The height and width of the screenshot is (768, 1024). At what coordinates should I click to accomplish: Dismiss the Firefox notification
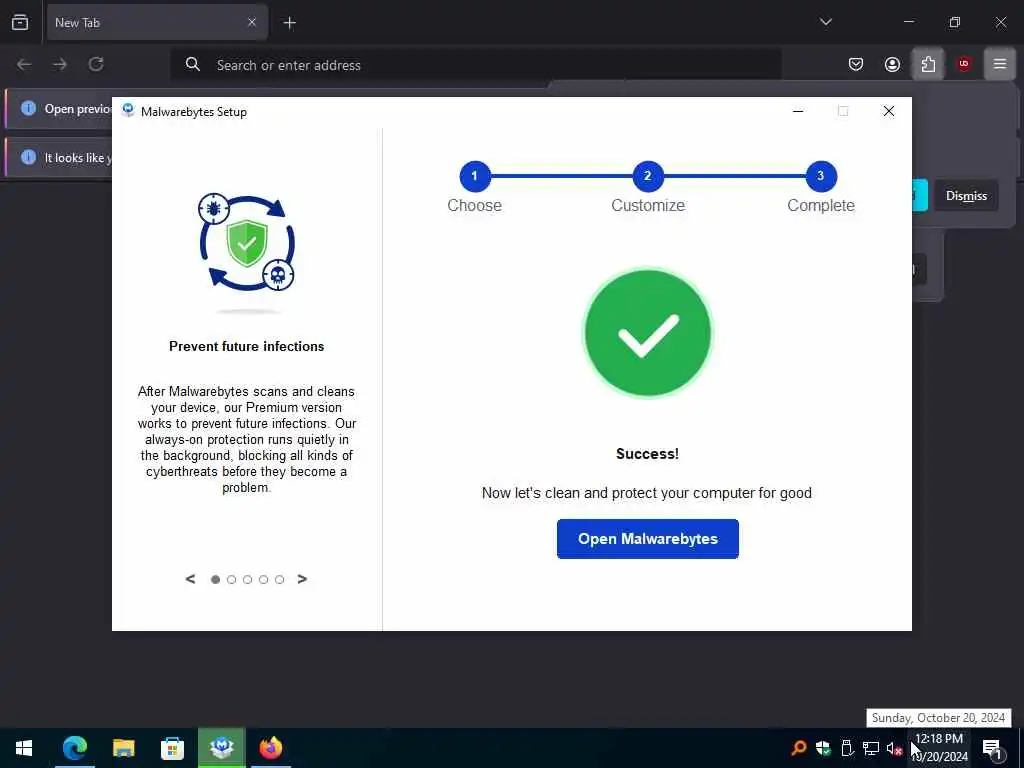pyautogui.click(x=966, y=195)
